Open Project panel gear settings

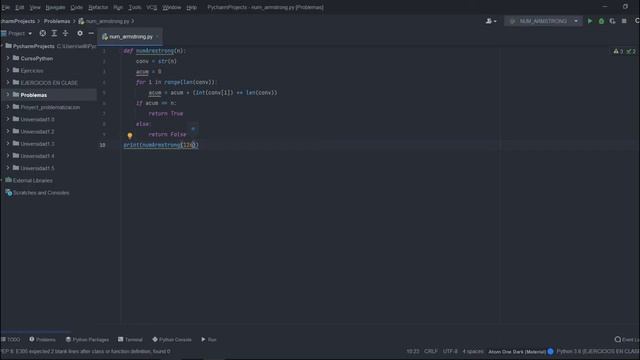tap(80, 33)
